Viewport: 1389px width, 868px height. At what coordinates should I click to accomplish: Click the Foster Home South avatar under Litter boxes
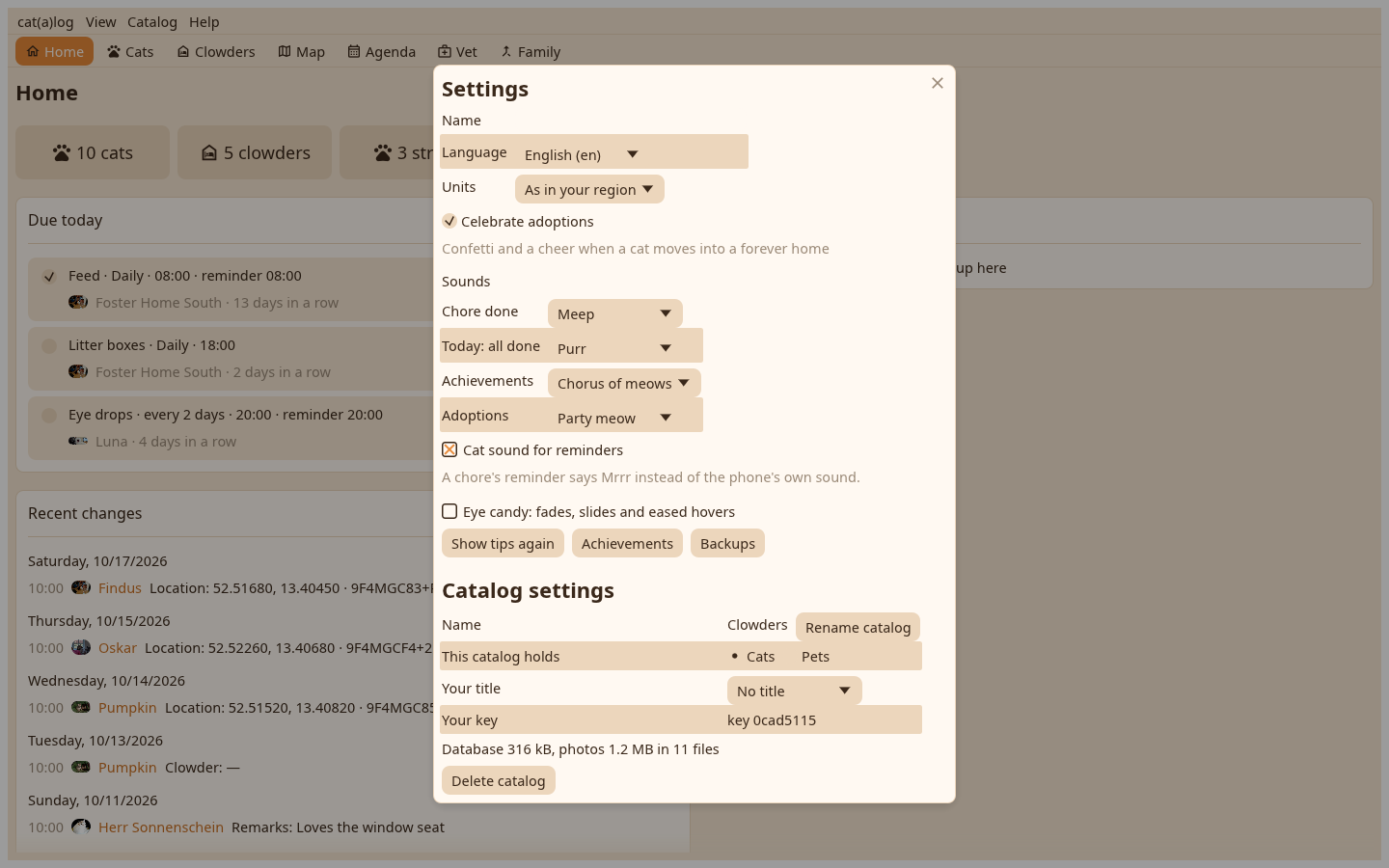(x=78, y=371)
